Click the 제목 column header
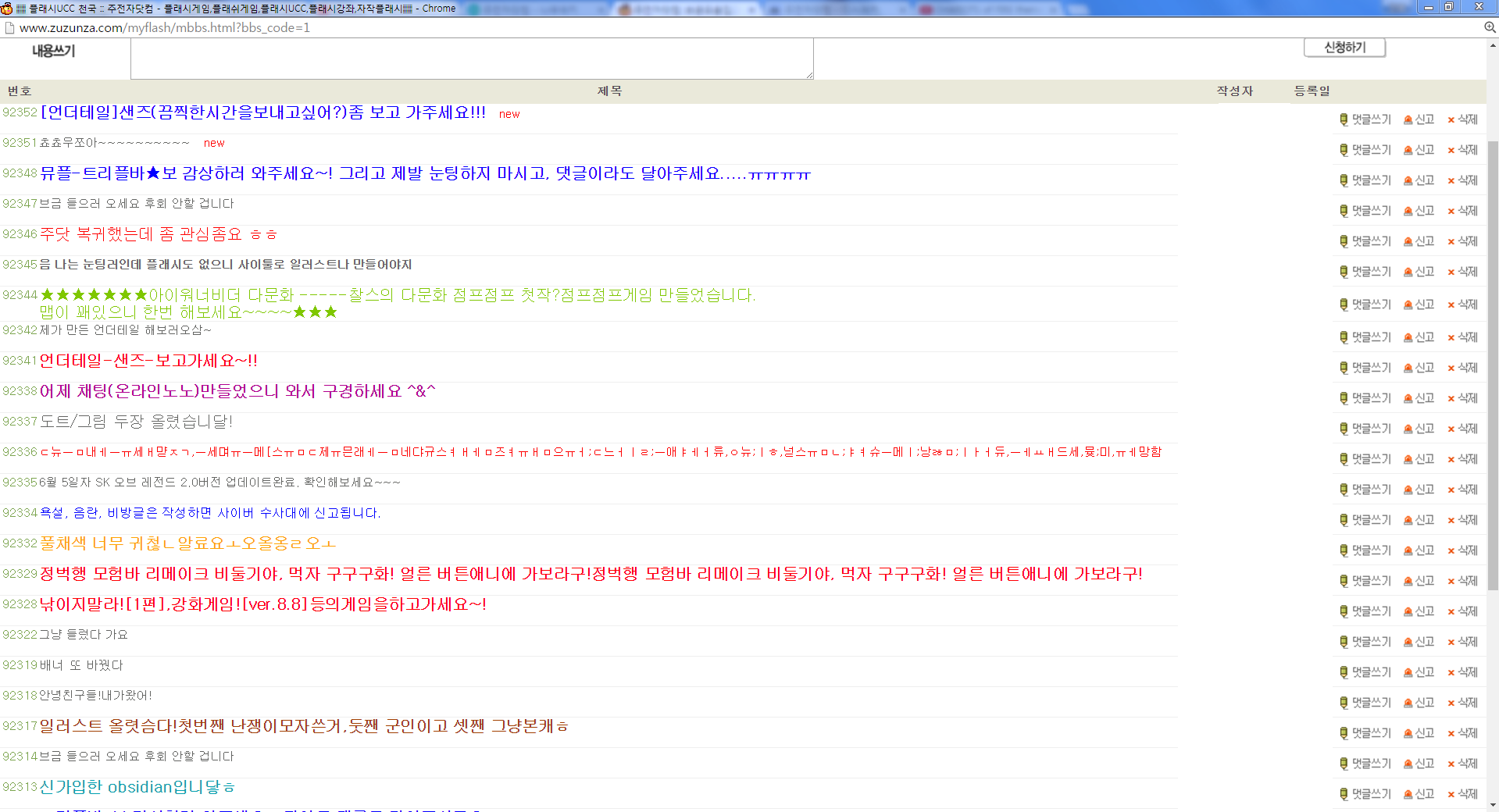The height and width of the screenshot is (812, 1499). coord(609,91)
